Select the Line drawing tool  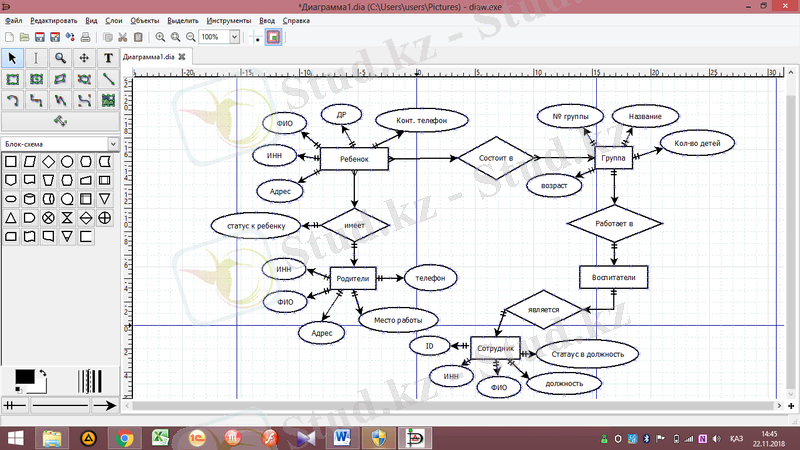108,79
